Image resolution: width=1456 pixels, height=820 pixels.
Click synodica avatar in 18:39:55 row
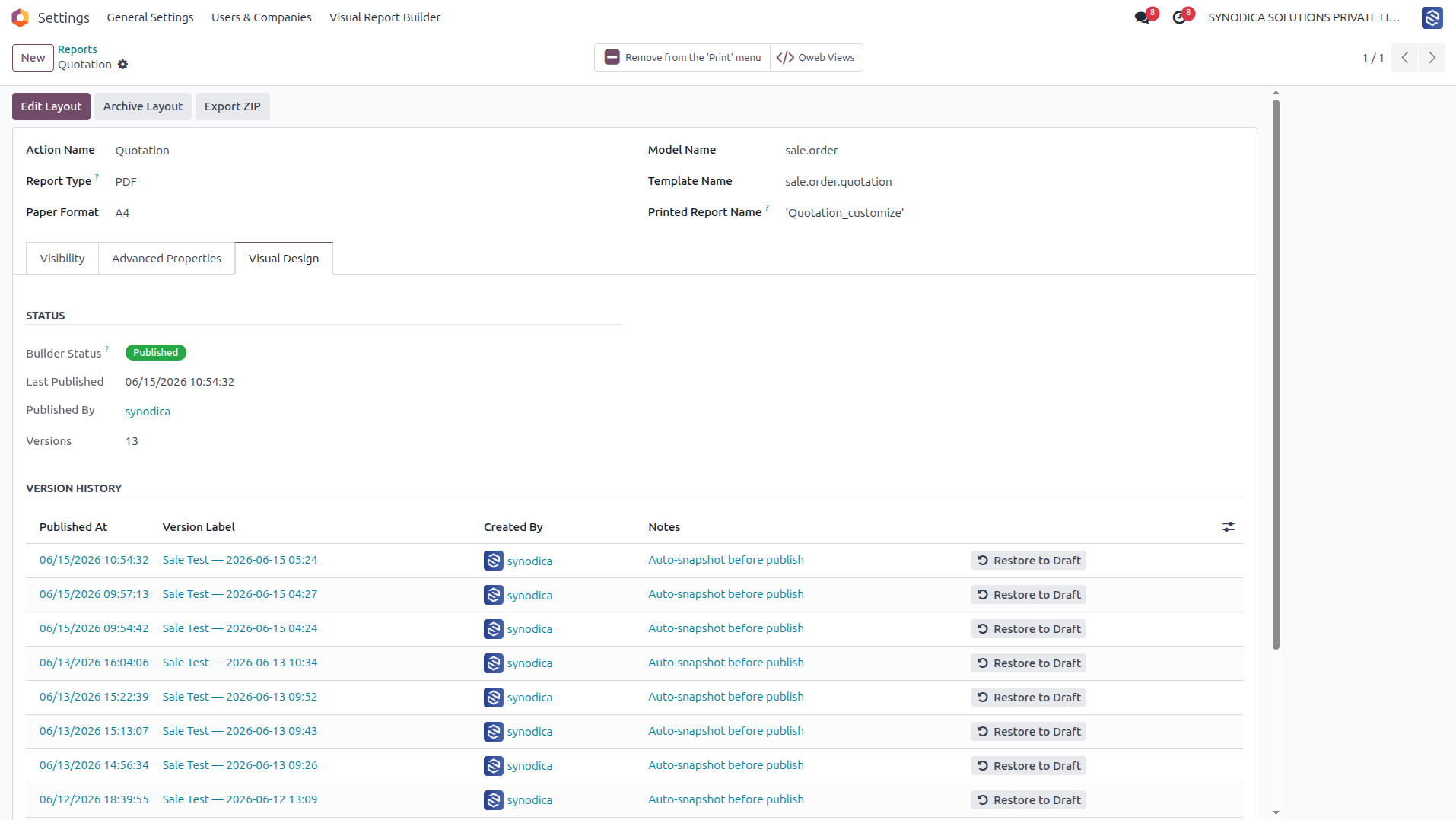coord(494,800)
